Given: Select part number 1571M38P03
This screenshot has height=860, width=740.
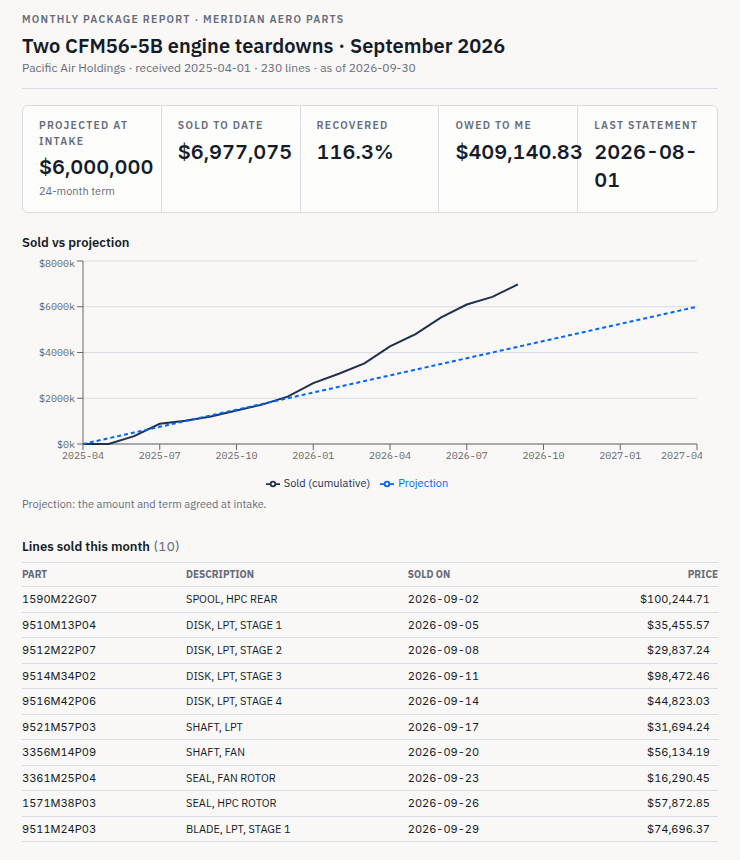Looking at the screenshot, I should (59, 803).
